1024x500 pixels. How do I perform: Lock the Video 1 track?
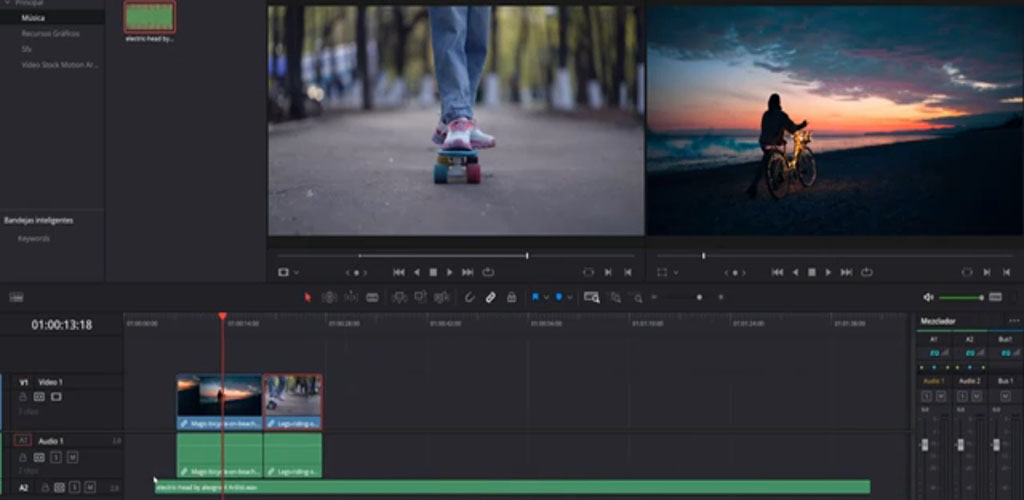point(23,397)
